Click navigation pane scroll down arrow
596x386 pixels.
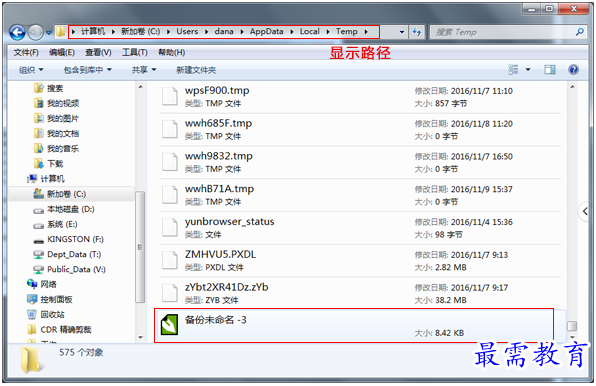140,337
